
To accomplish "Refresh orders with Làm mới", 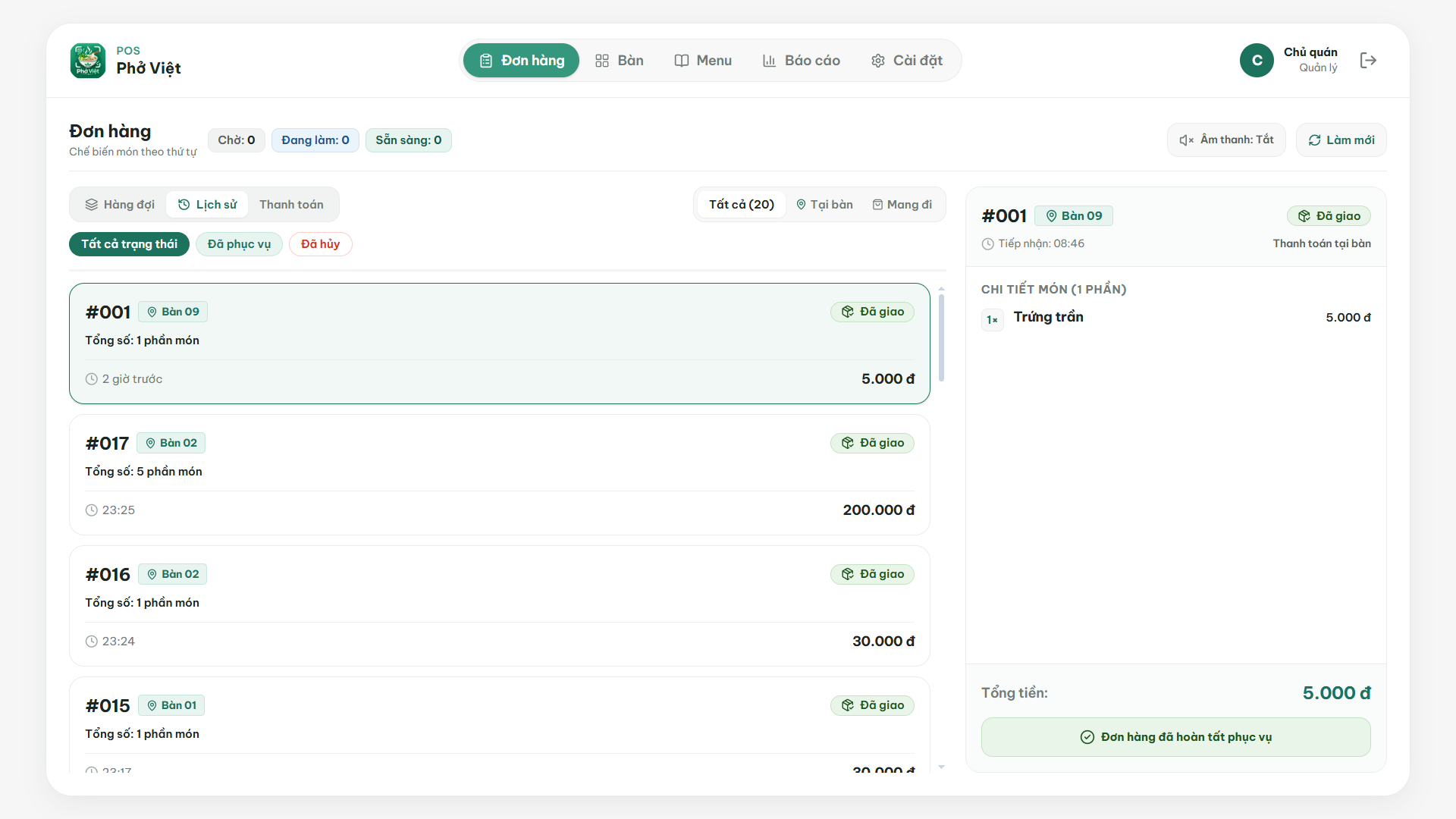I will 1341,140.
